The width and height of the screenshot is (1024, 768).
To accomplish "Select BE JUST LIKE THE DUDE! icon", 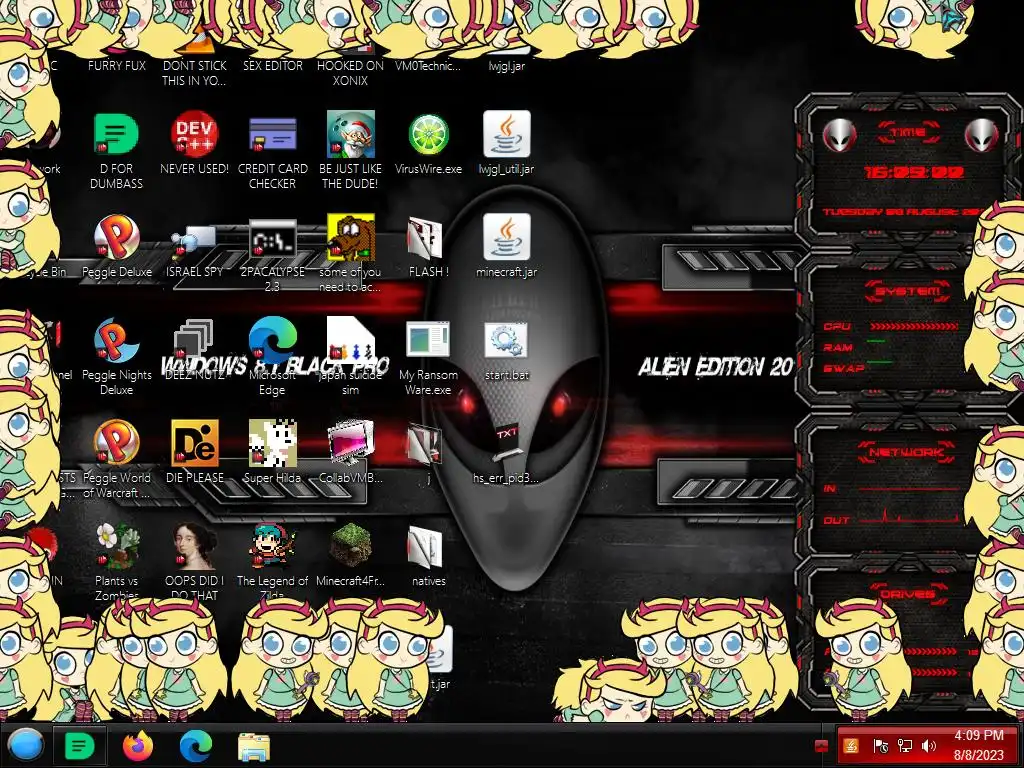I will click(x=351, y=135).
